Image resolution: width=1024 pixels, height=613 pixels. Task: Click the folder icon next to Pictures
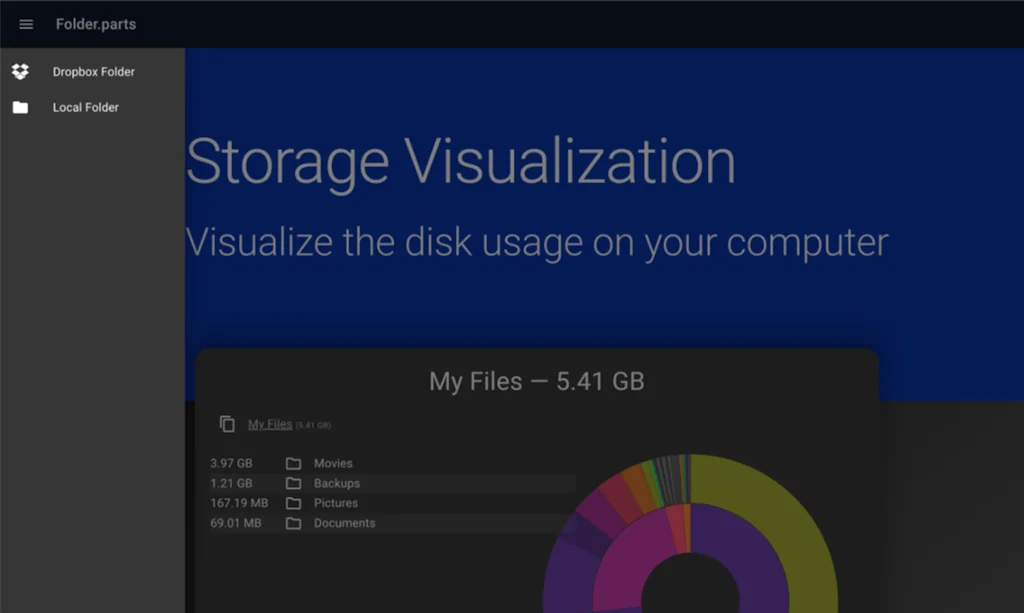click(292, 503)
